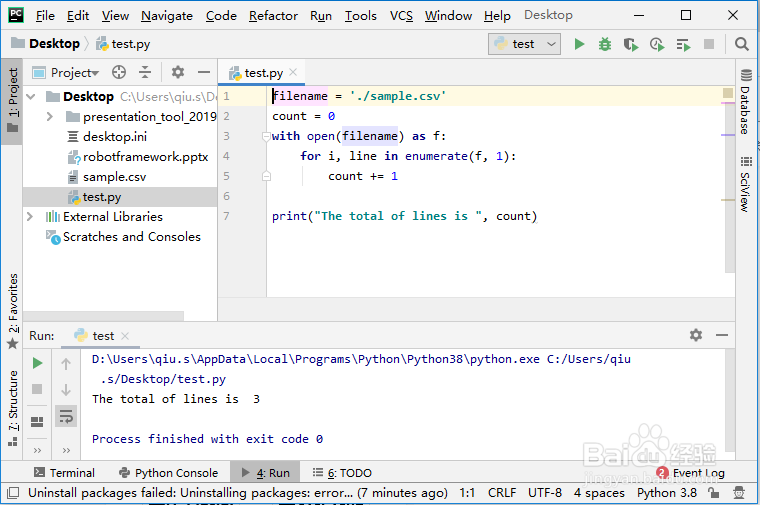The width and height of the screenshot is (760, 505).
Task: Click the yellow inspection status square
Action: click(728, 93)
